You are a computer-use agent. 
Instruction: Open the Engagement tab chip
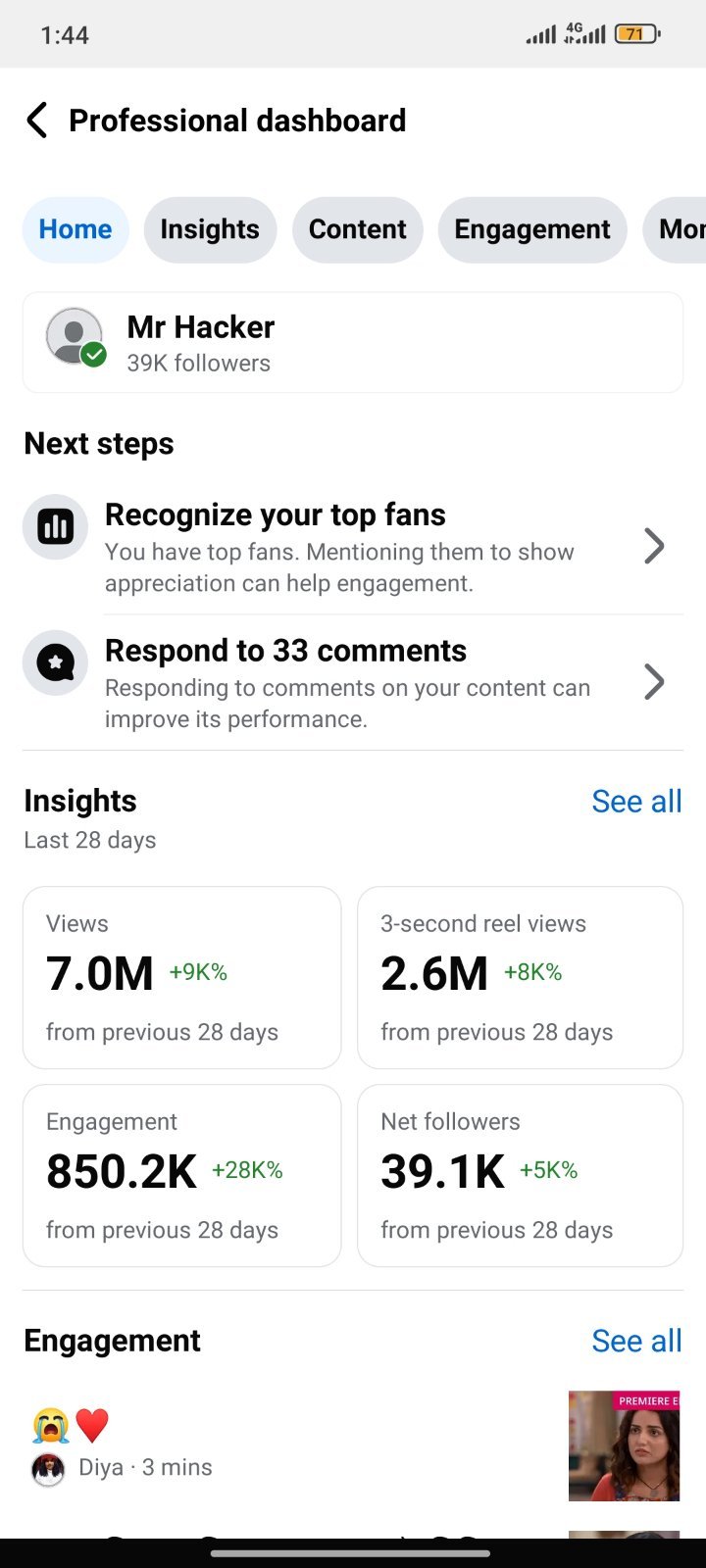point(532,229)
